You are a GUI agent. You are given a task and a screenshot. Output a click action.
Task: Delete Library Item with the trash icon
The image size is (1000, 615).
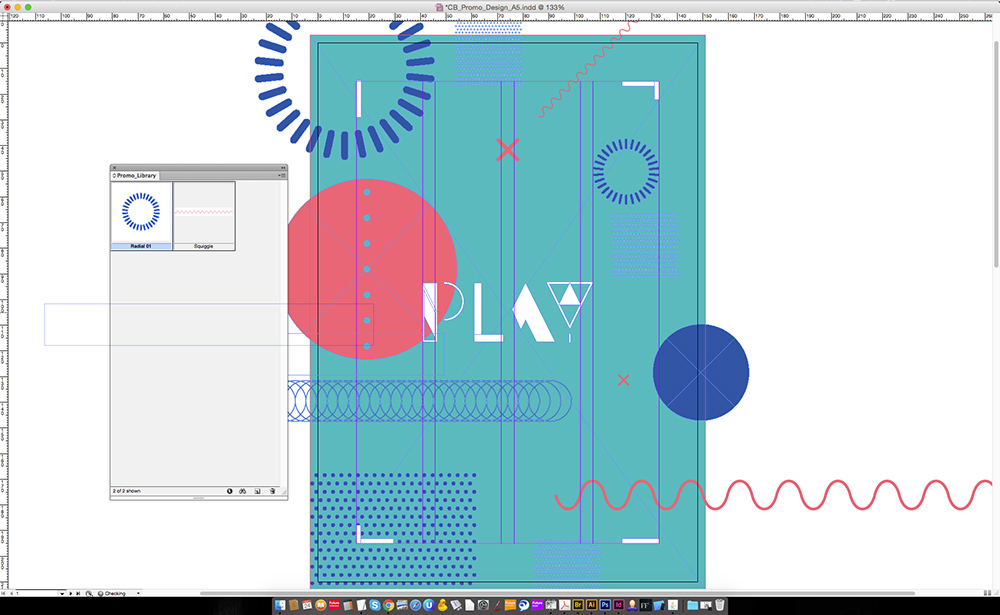pos(272,491)
